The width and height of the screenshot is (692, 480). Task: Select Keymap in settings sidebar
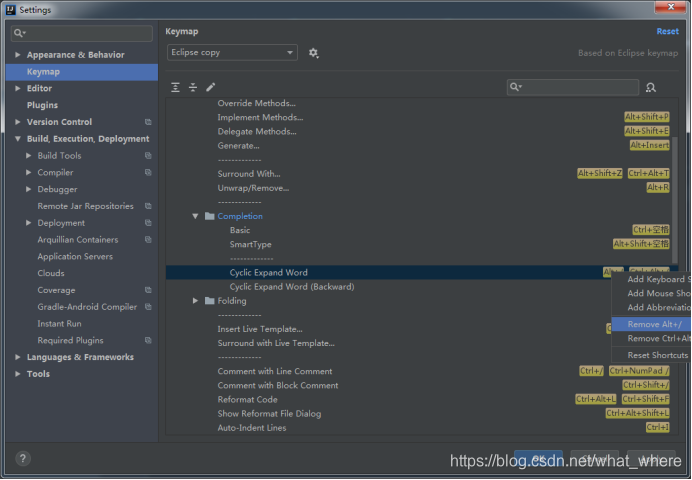coord(82,72)
